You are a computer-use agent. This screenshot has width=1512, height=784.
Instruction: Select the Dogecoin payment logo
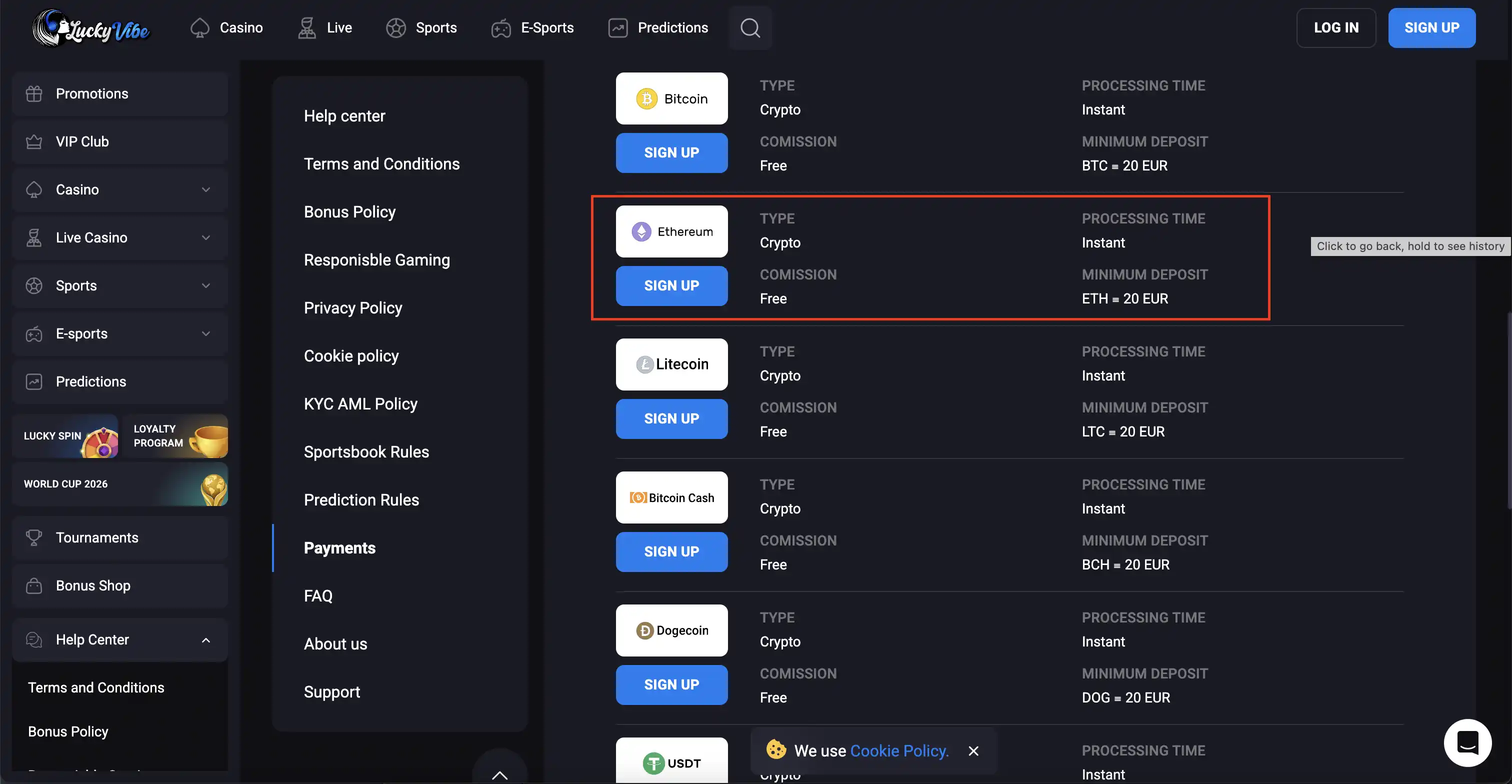point(671,630)
